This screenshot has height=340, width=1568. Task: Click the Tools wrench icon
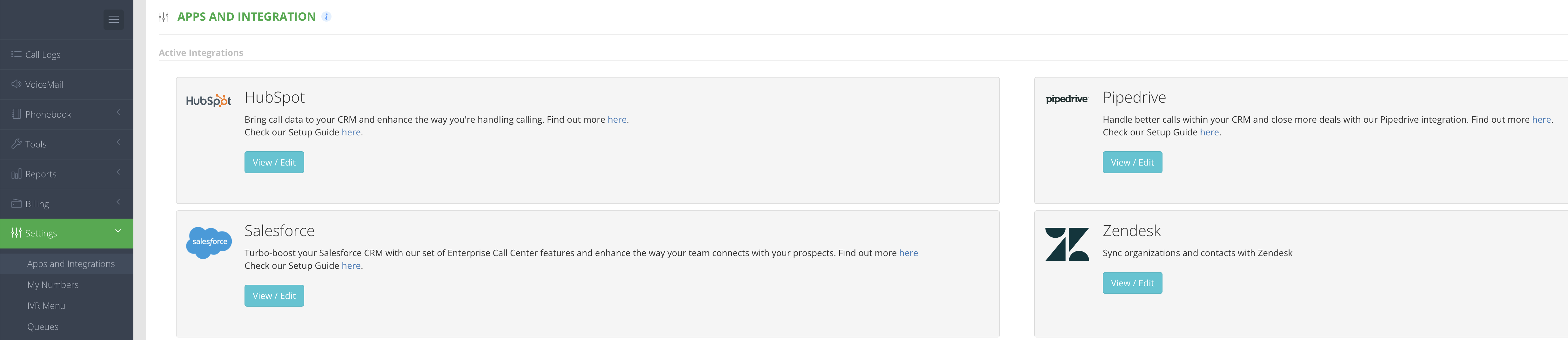coord(17,144)
